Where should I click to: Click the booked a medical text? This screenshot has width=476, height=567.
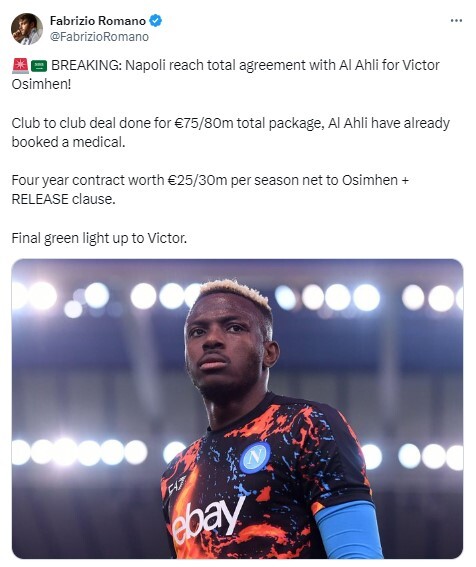pyautogui.click(x=68, y=142)
